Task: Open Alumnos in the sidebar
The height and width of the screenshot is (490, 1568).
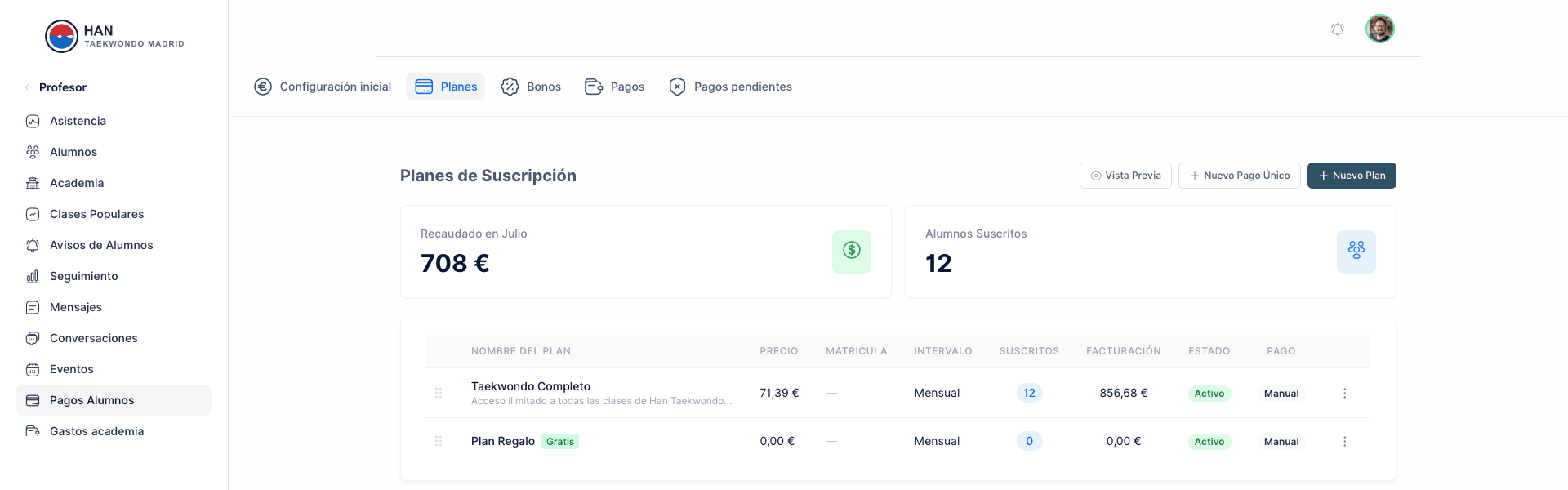Action: [x=114, y=152]
